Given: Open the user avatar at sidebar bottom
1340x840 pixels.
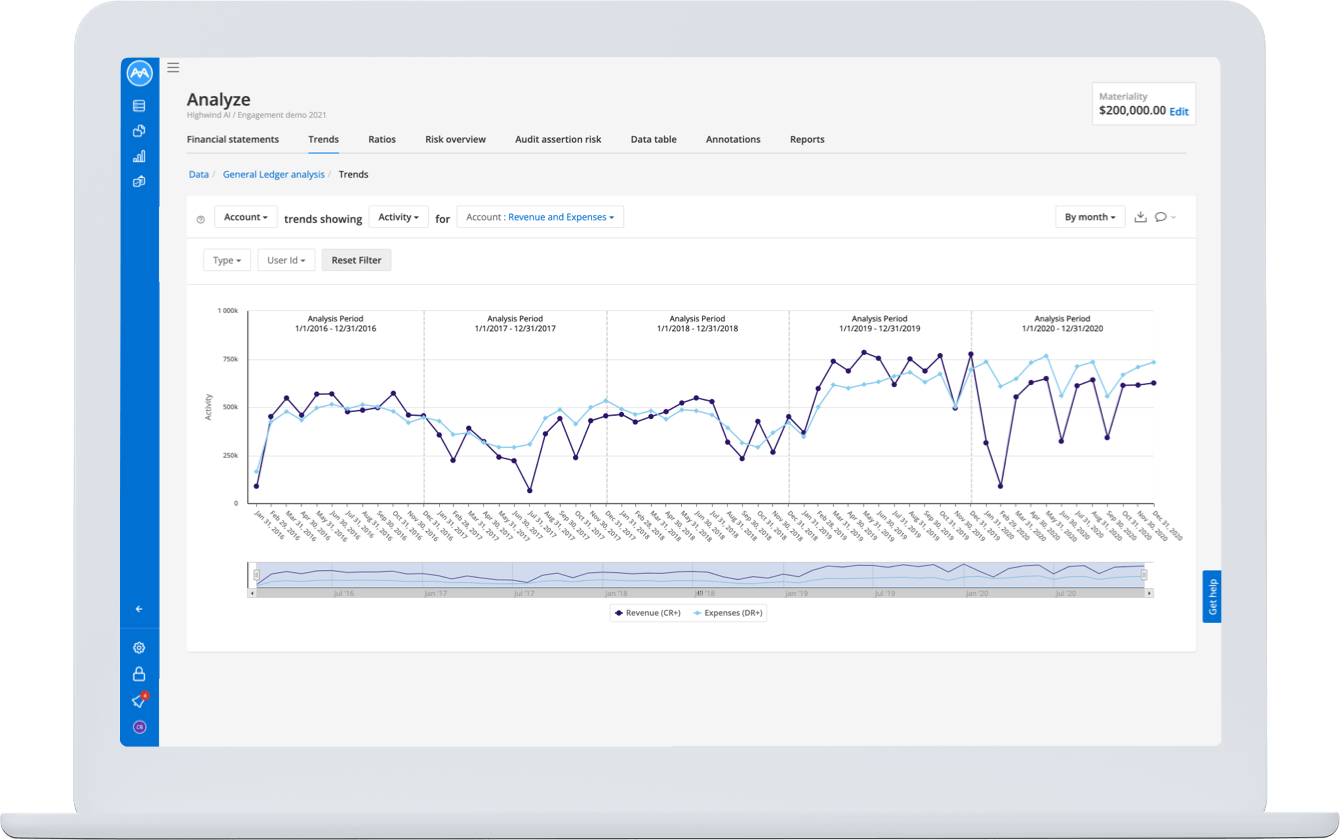Looking at the screenshot, I should tap(139, 727).
